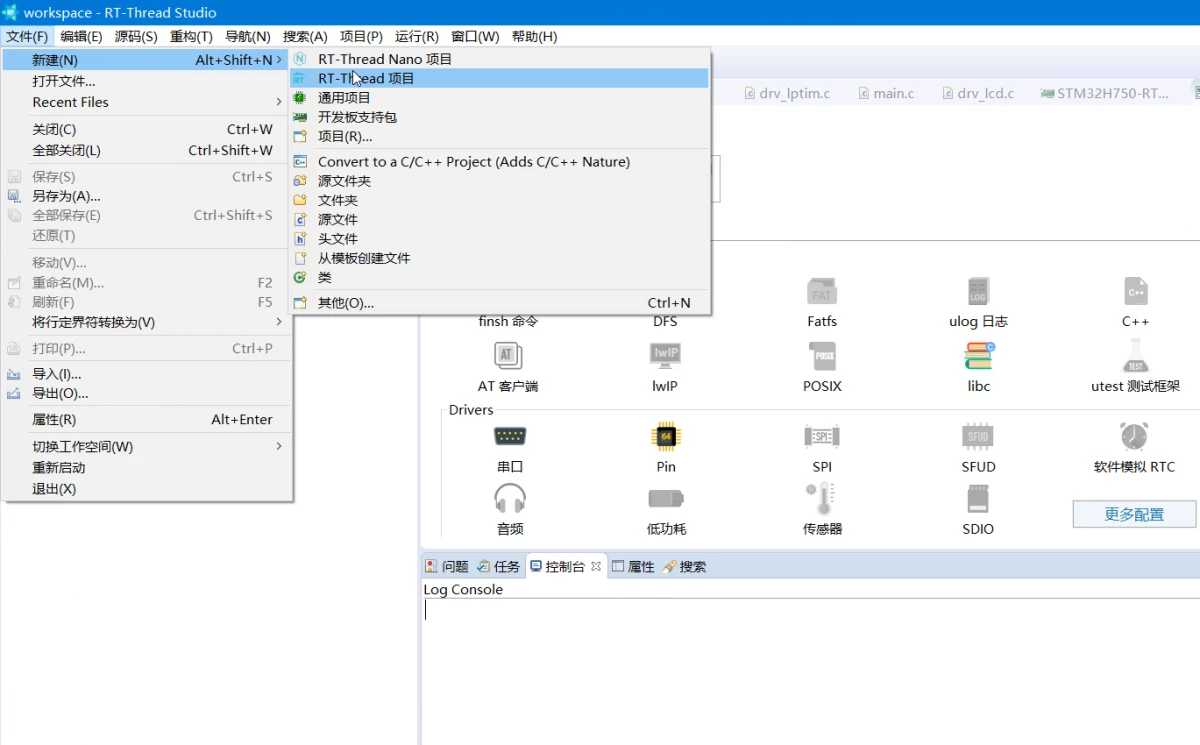Click 项目(R)... submenu entry

pyautogui.click(x=499, y=136)
